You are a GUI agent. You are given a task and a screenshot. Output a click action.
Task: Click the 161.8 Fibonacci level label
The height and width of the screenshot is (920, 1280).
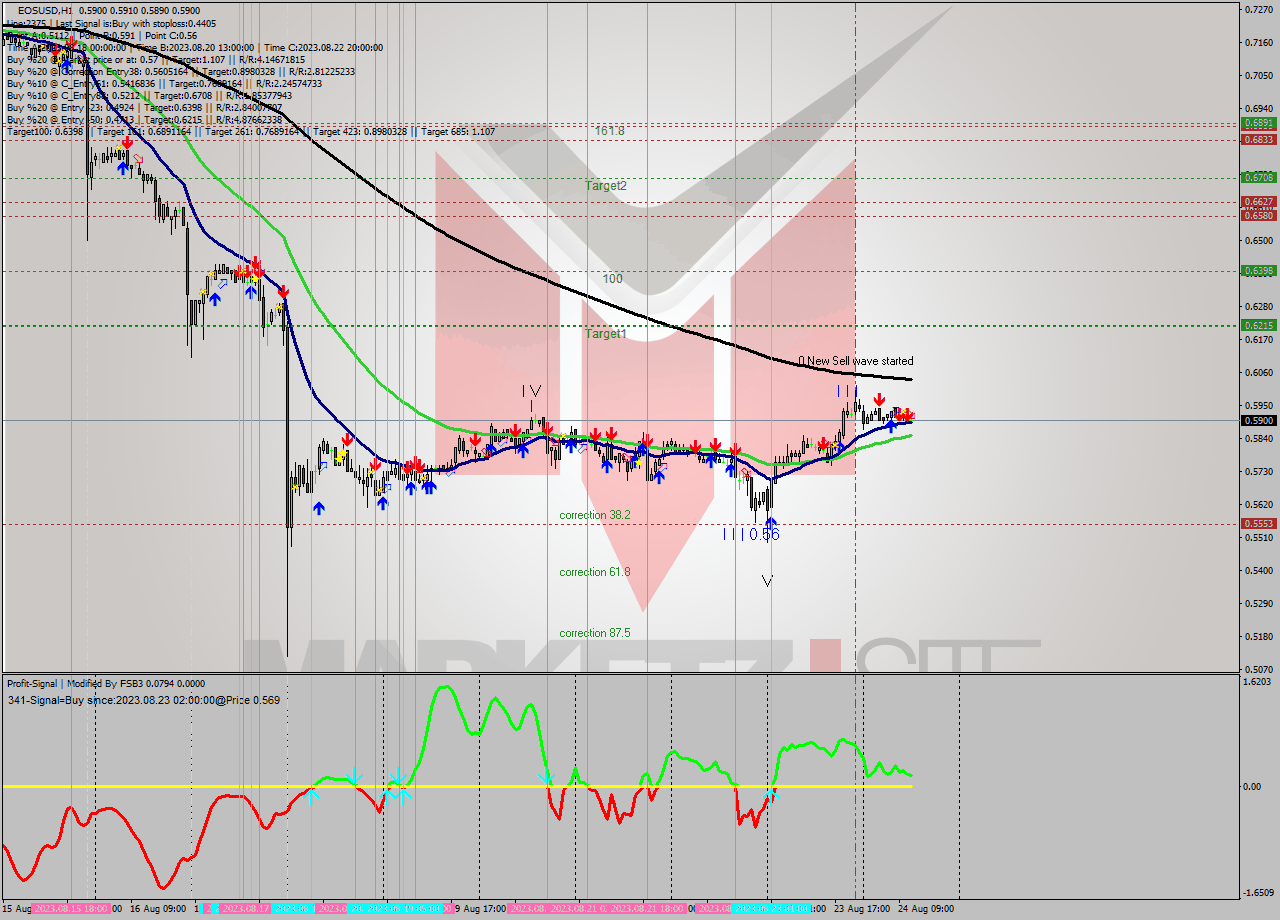(x=609, y=131)
